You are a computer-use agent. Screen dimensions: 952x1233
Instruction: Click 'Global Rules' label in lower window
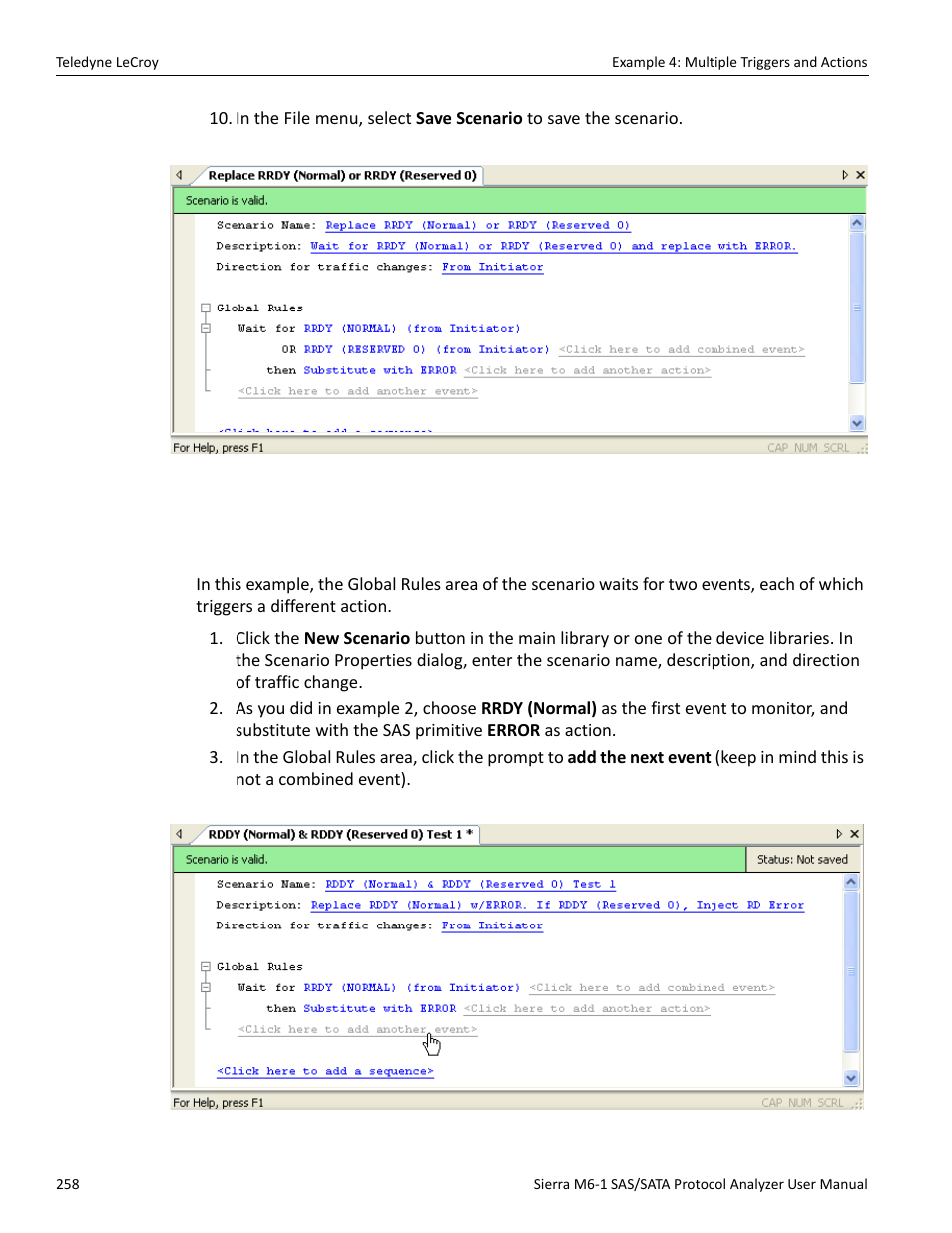(x=259, y=967)
